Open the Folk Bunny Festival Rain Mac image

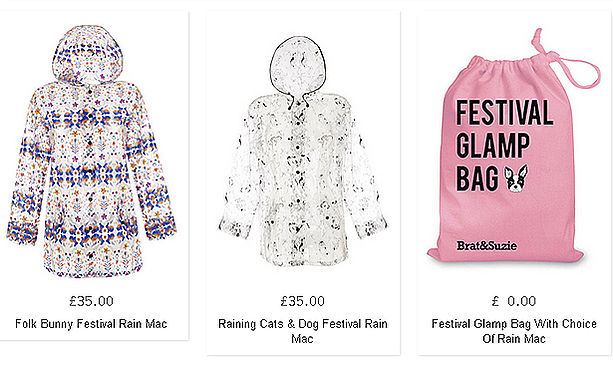coord(91,152)
